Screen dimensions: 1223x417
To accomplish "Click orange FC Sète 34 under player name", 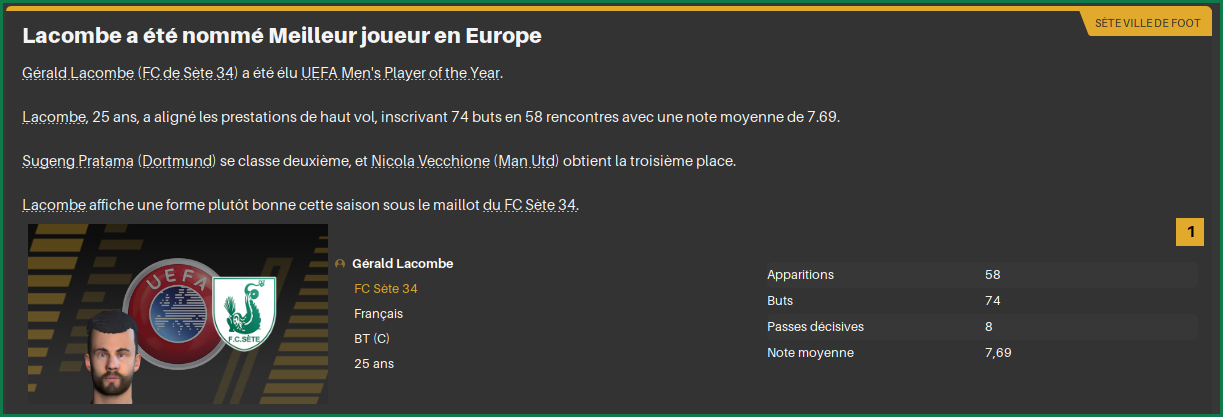I will (x=386, y=289).
